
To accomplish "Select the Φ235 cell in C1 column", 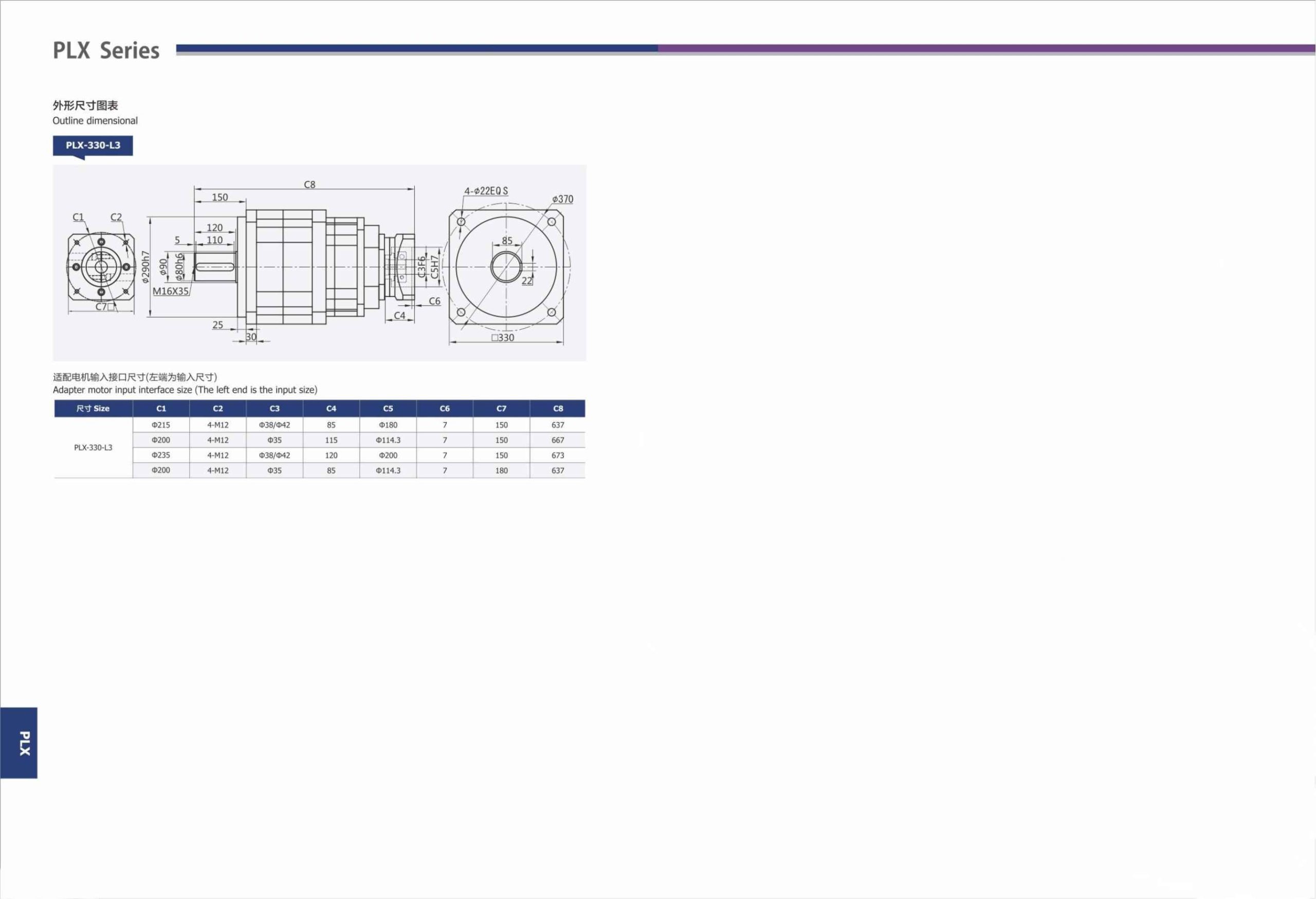I will coord(161,455).
